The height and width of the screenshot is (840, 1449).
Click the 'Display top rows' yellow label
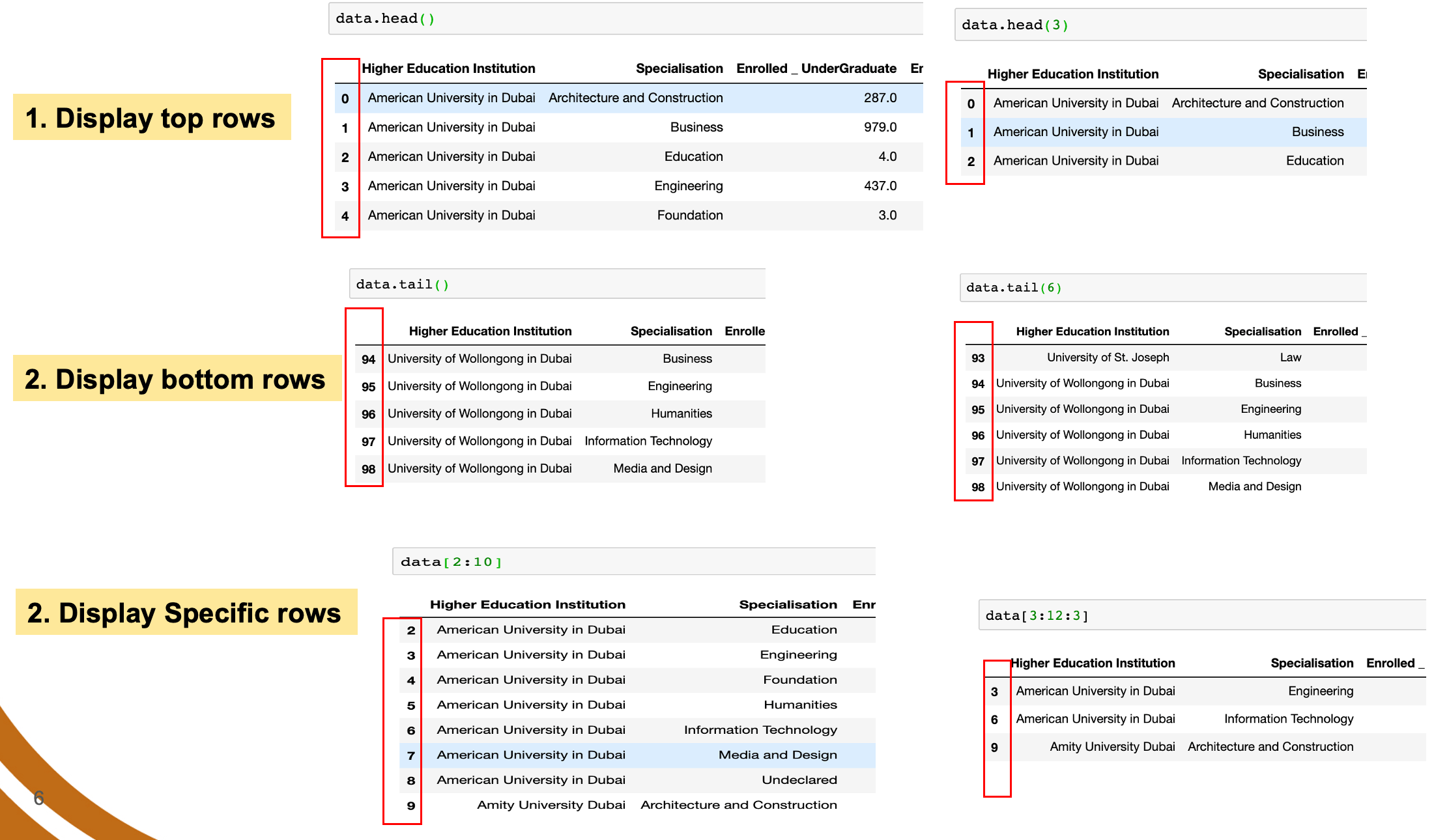click(x=151, y=118)
